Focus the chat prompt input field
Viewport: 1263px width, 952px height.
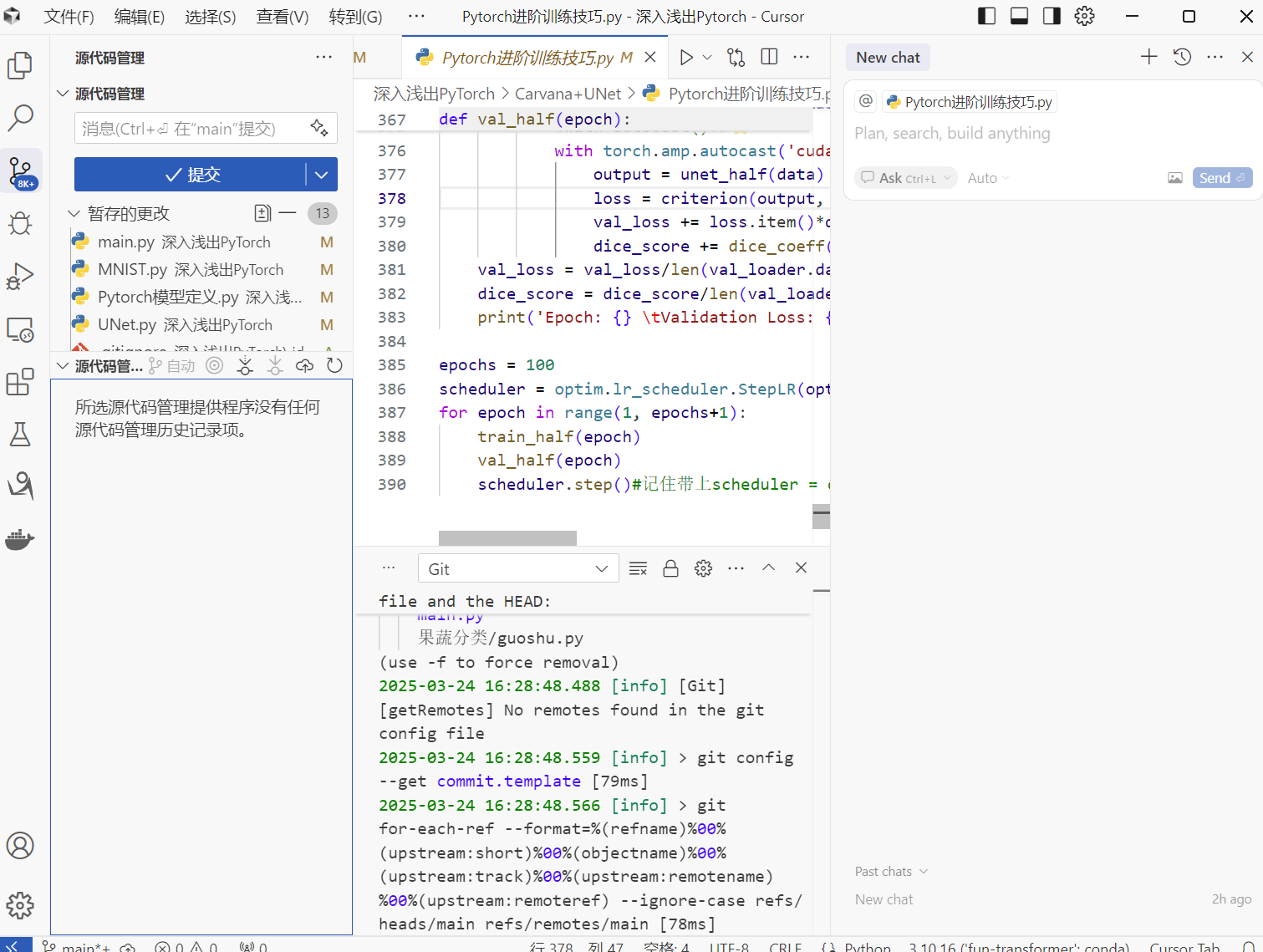pos(1052,133)
